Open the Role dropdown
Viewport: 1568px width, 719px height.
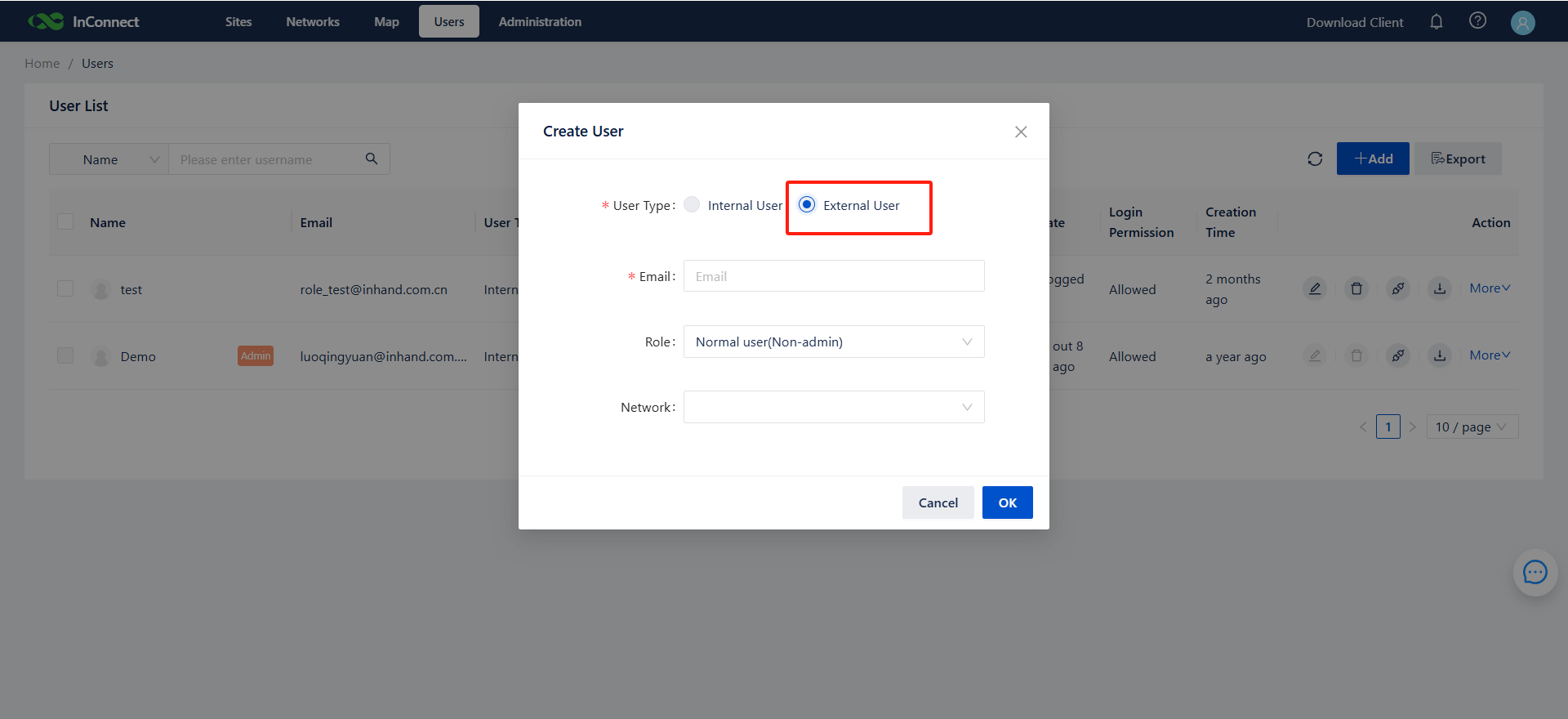point(833,342)
